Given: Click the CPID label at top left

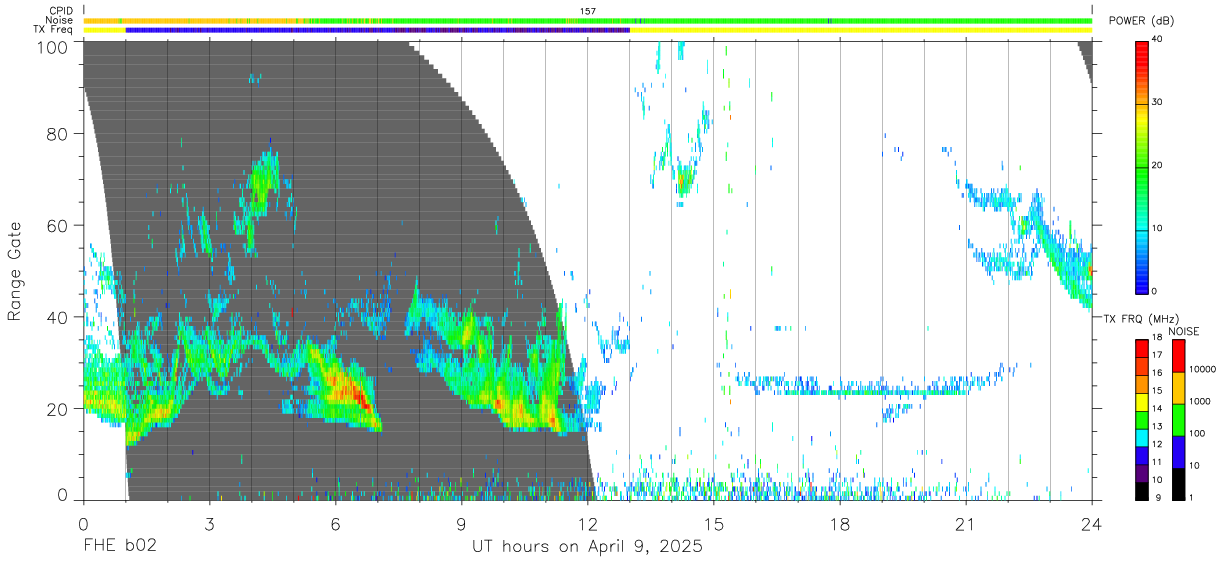Looking at the screenshot, I should (59, 11).
